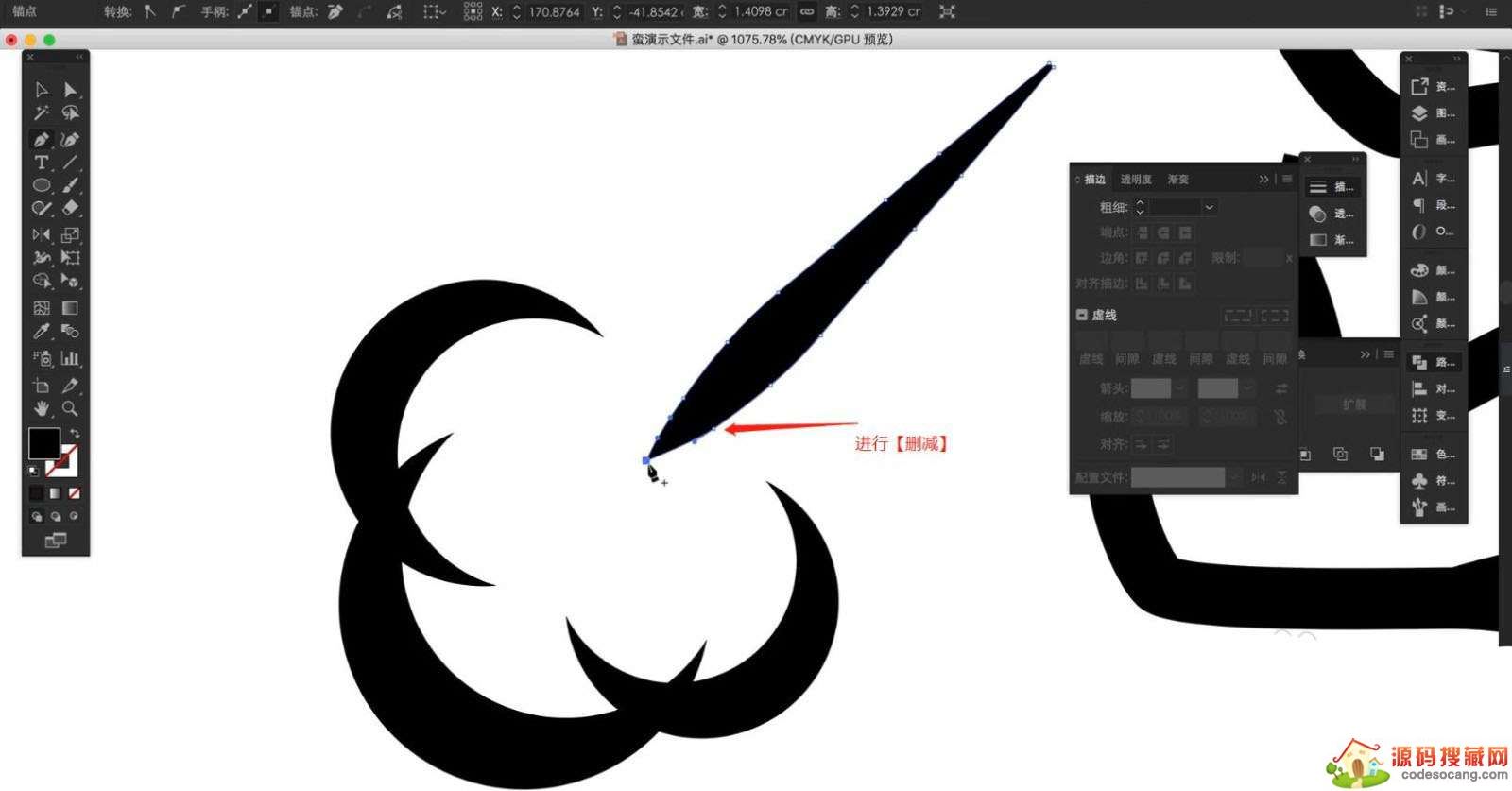Open the Layers panel icon
This screenshot has width=1512, height=791.
pos(1419,113)
